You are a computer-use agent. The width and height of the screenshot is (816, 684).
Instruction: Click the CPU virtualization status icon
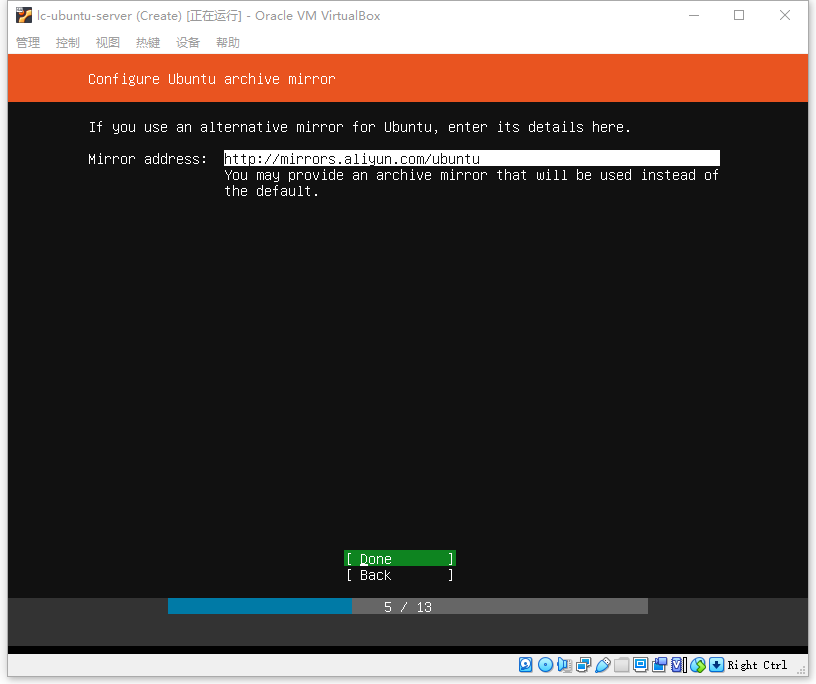point(679,665)
